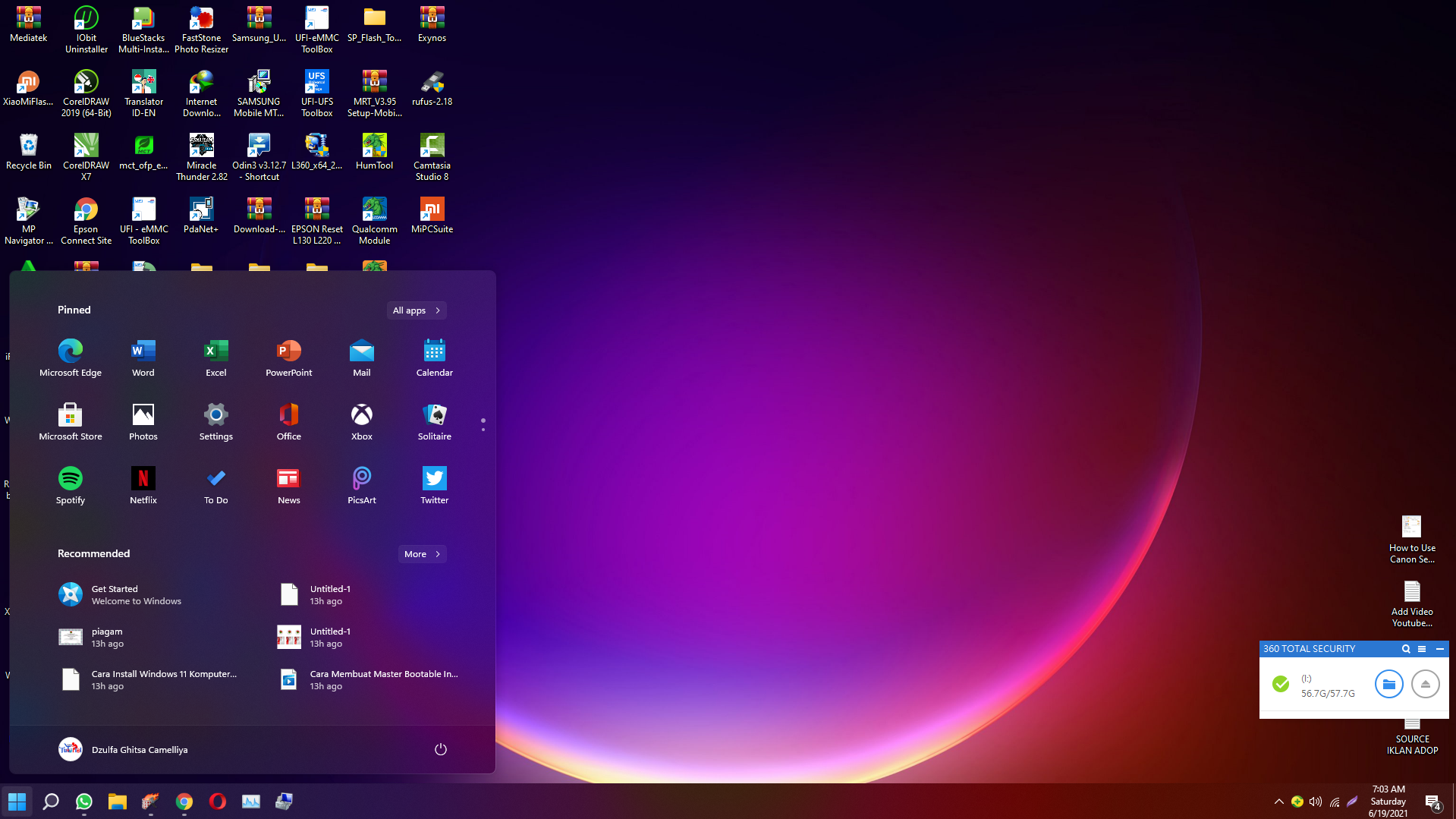The image size is (1456, 819).
Task: Select FastStone Photo Resizer desktop icon
Action: coord(202,30)
